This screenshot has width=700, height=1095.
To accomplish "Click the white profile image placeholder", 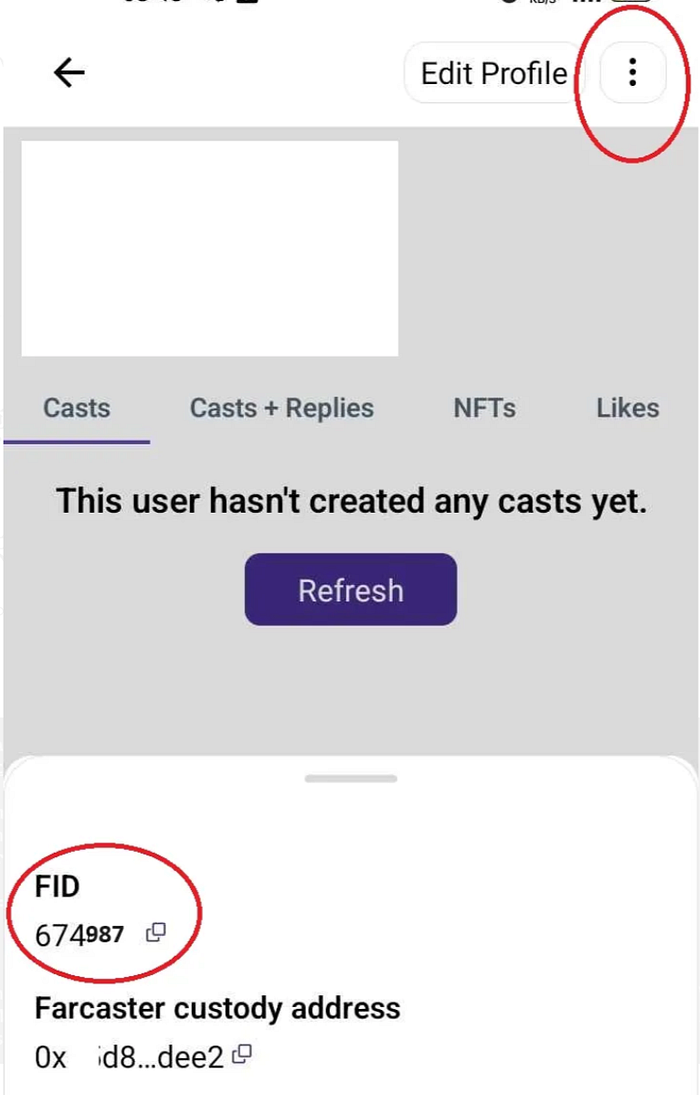I will pyautogui.click(x=209, y=248).
